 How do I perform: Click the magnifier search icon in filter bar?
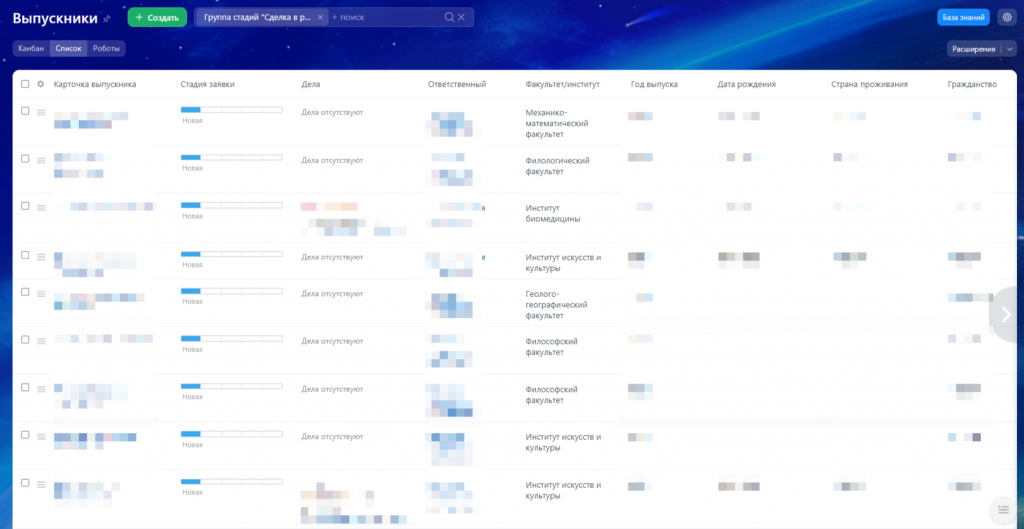tap(449, 17)
